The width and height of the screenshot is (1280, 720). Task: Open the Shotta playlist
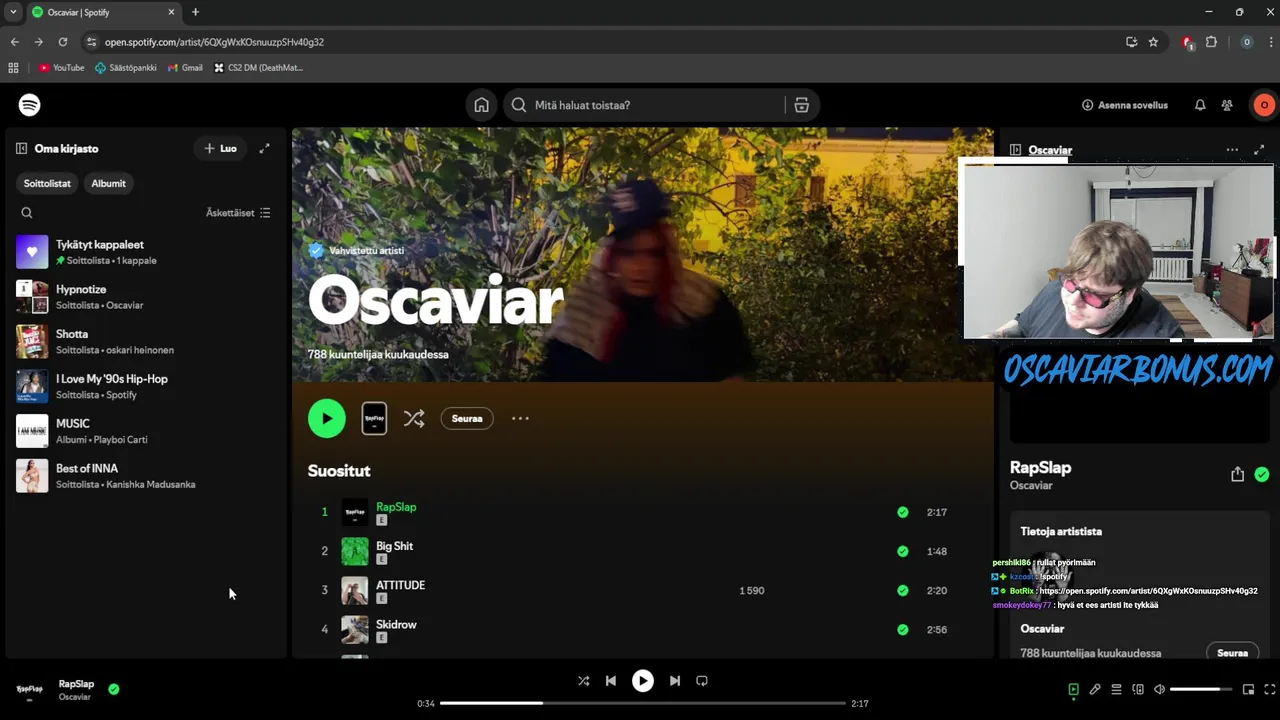click(145, 341)
